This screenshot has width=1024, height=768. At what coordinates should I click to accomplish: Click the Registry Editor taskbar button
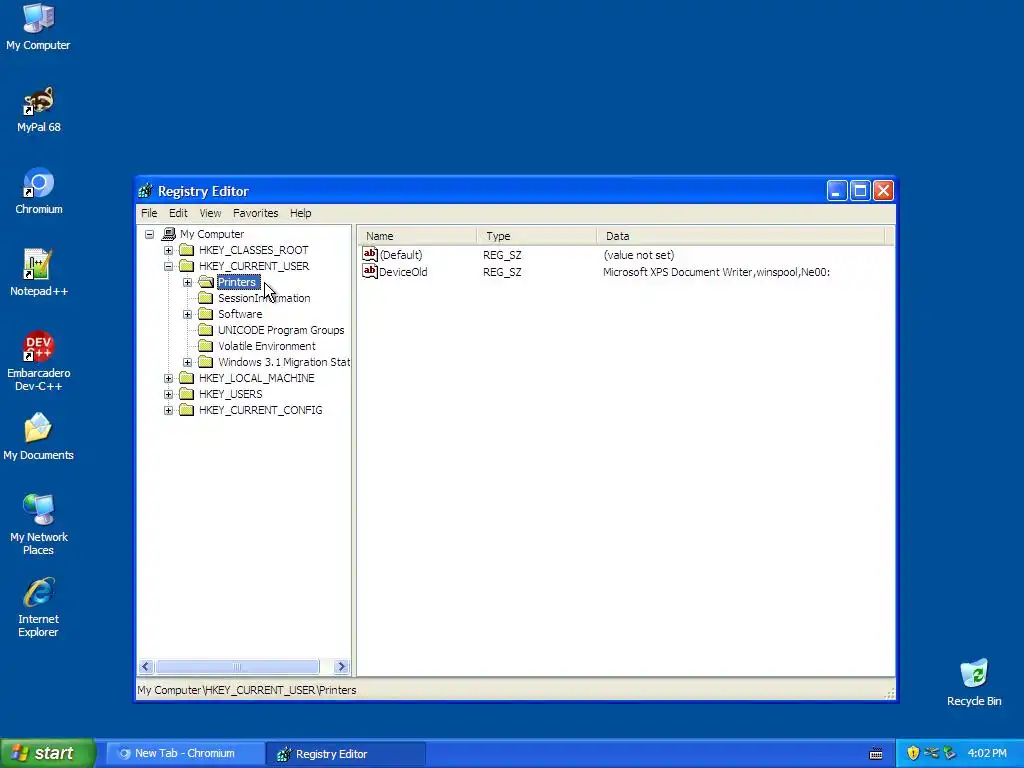pos(347,754)
